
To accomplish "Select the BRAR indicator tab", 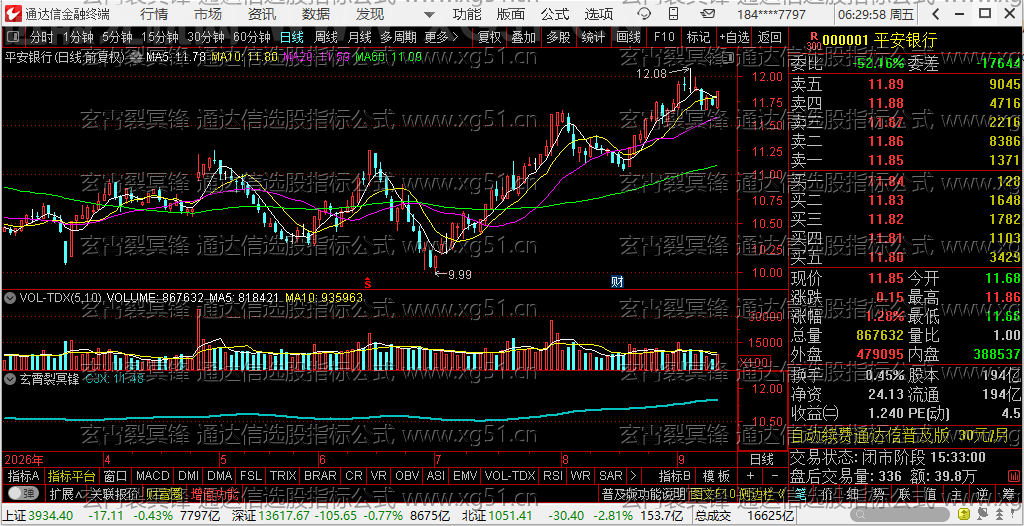I will (321, 475).
